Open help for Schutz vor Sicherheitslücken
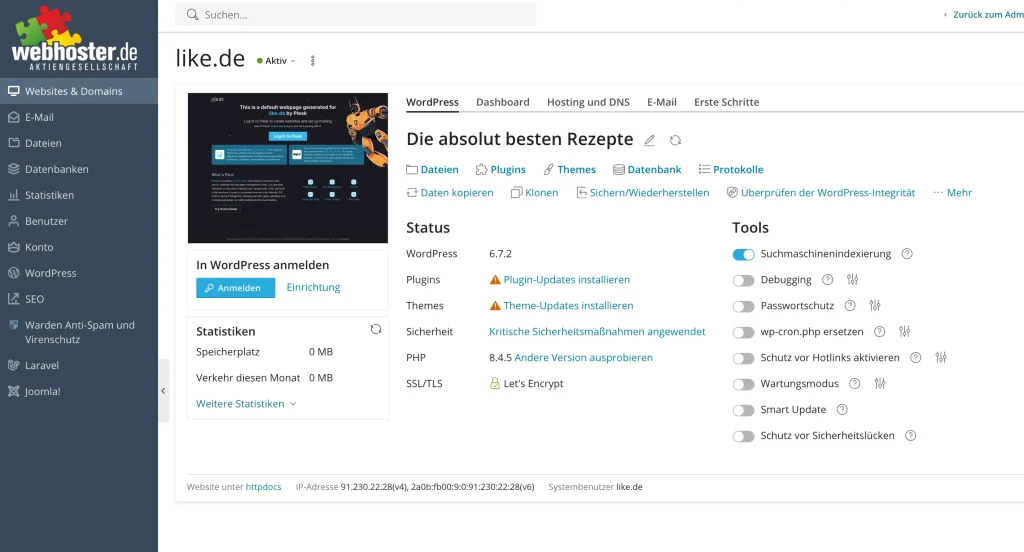The image size is (1024, 552). pos(910,436)
